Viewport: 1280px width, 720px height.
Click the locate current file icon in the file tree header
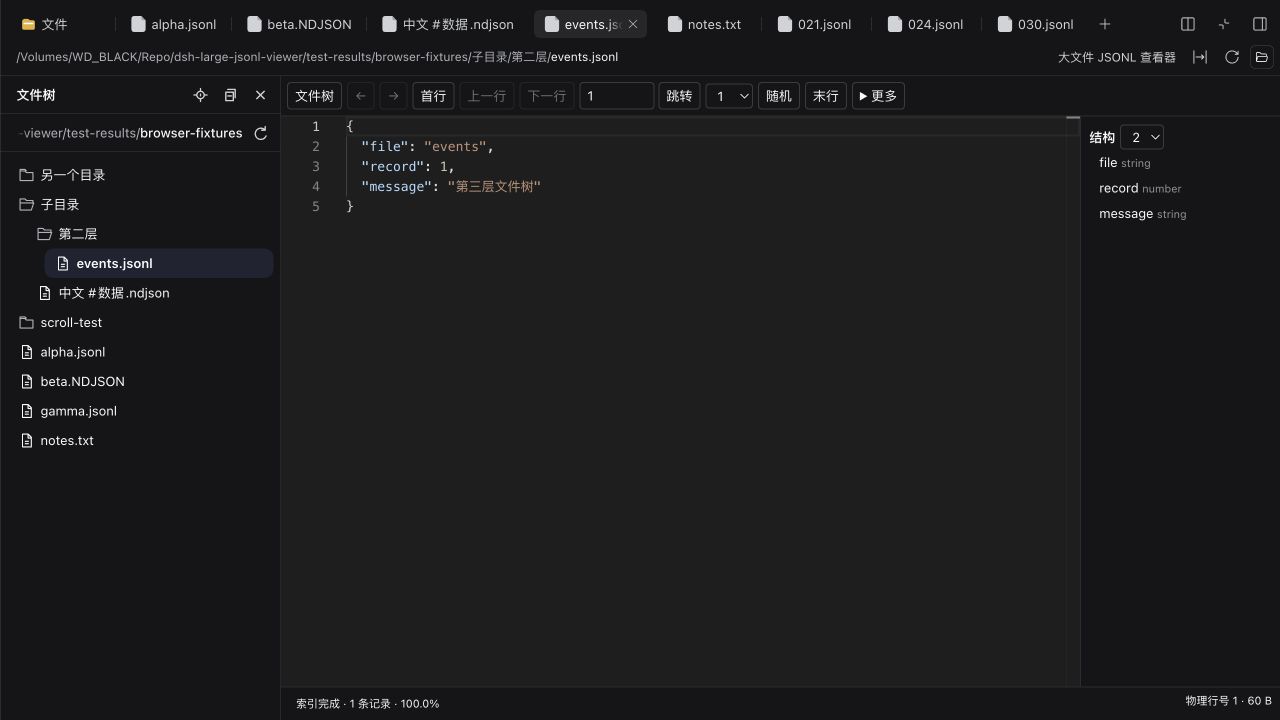coord(200,95)
